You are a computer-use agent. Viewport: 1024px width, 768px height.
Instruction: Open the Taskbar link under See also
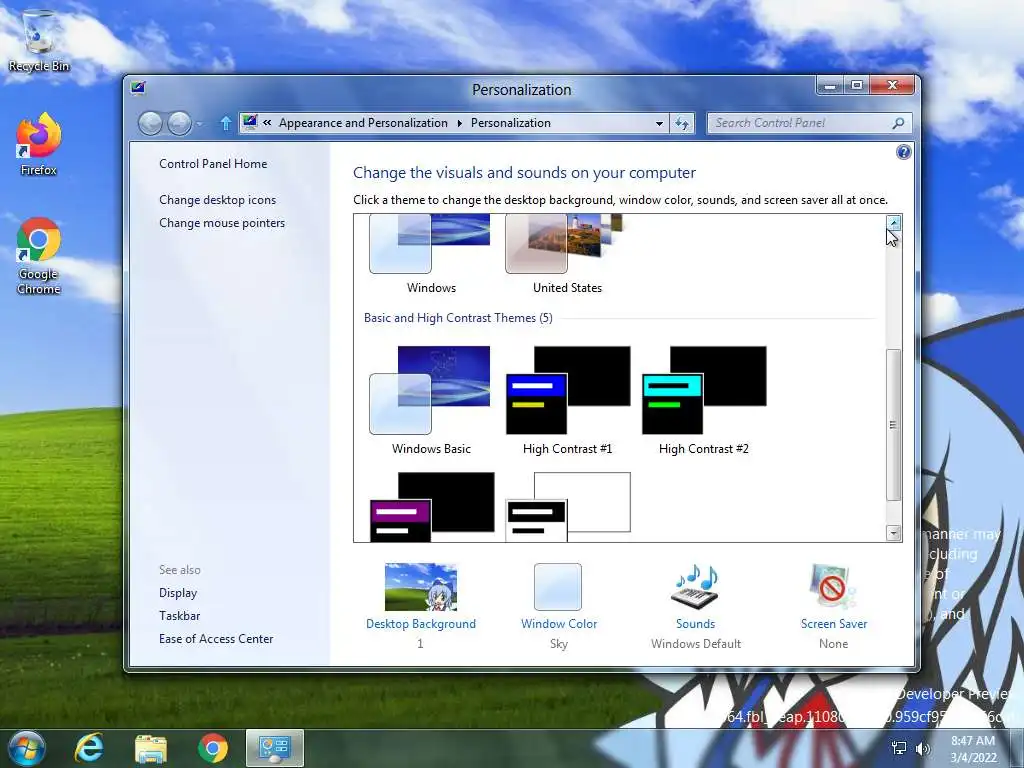pos(180,616)
